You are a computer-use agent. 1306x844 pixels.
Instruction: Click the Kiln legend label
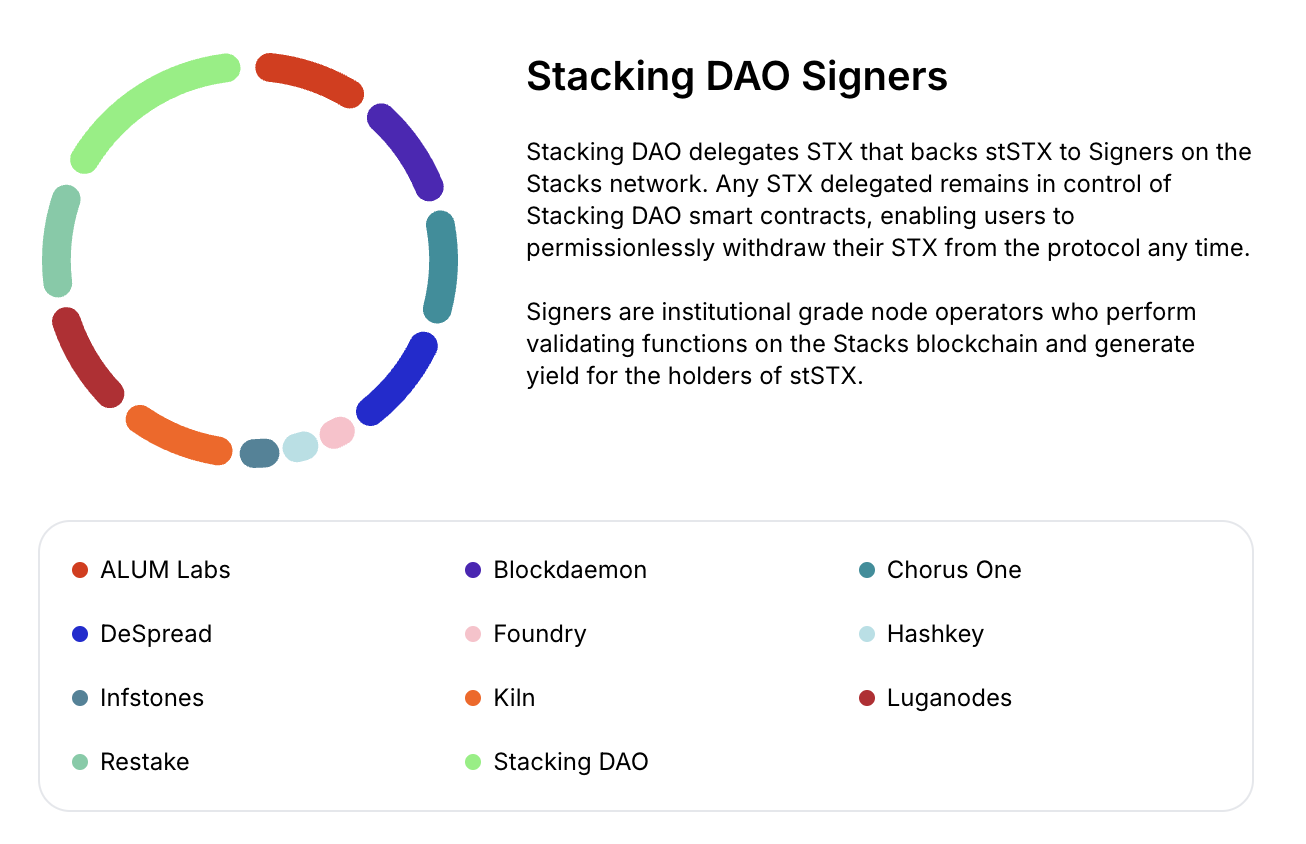tap(514, 698)
